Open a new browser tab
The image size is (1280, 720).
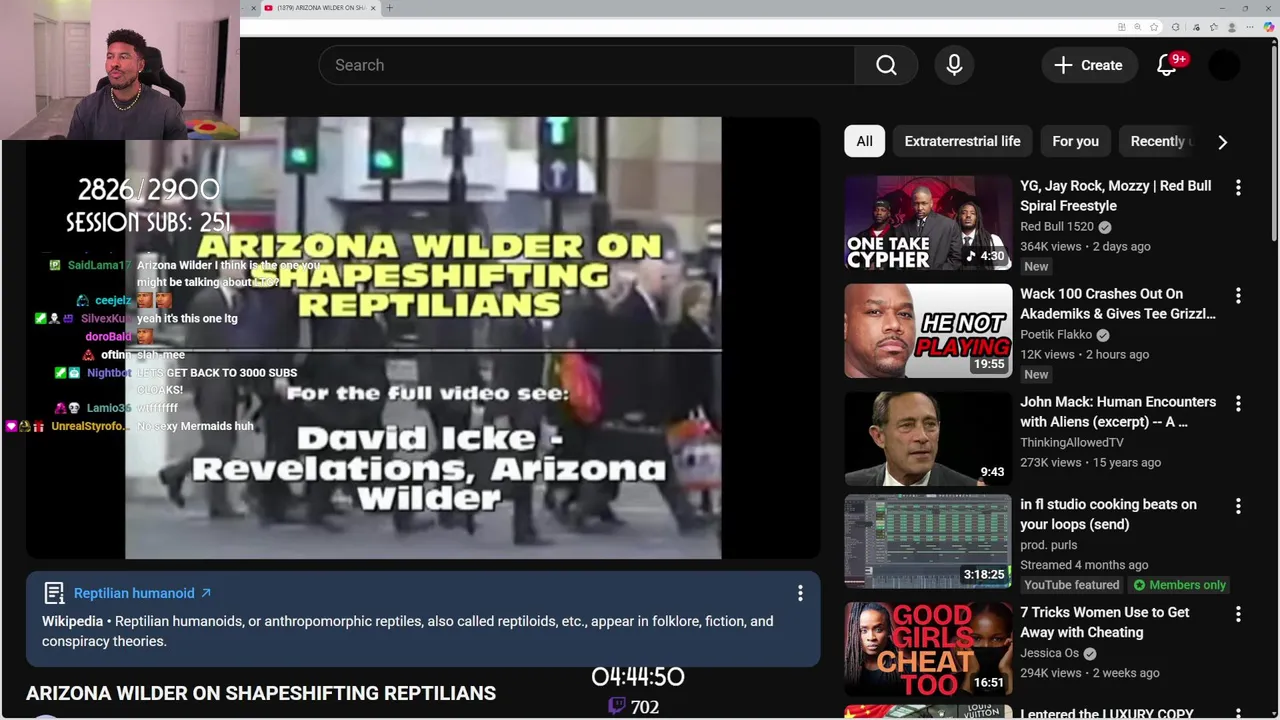tap(389, 8)
